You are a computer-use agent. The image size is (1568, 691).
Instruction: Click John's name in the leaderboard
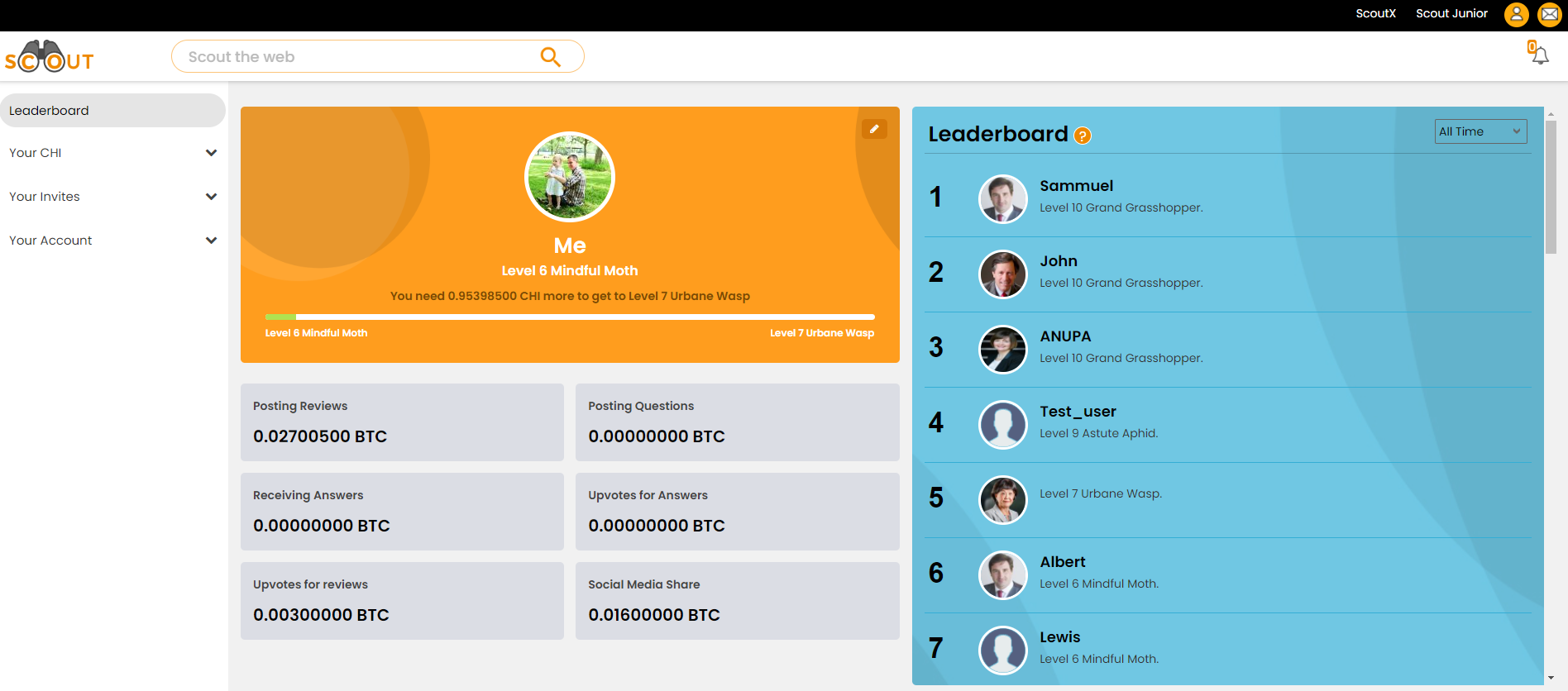pyautogui.click(x=1059, y=261)
